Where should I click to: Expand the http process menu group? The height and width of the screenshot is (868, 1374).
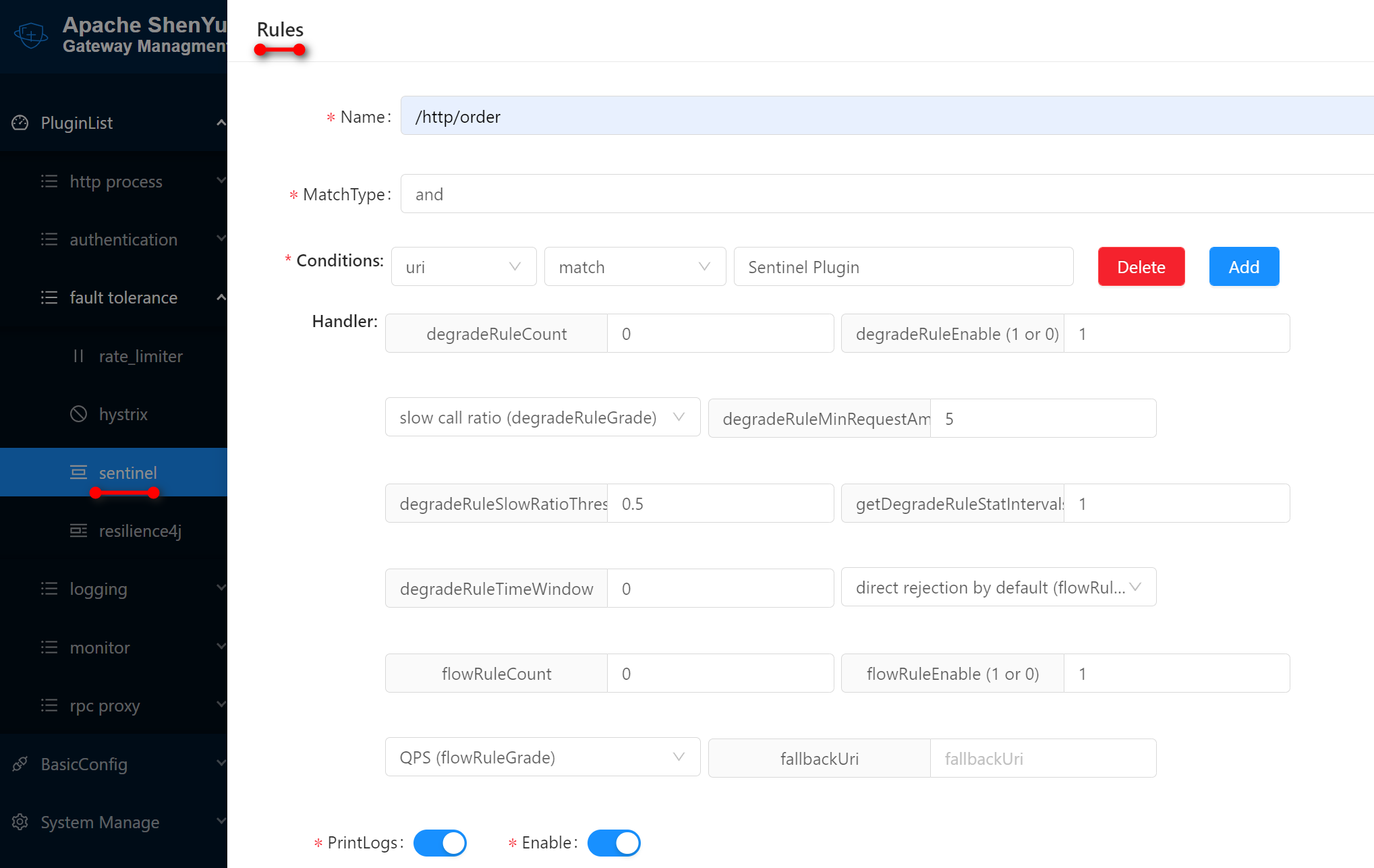(116, 181)
